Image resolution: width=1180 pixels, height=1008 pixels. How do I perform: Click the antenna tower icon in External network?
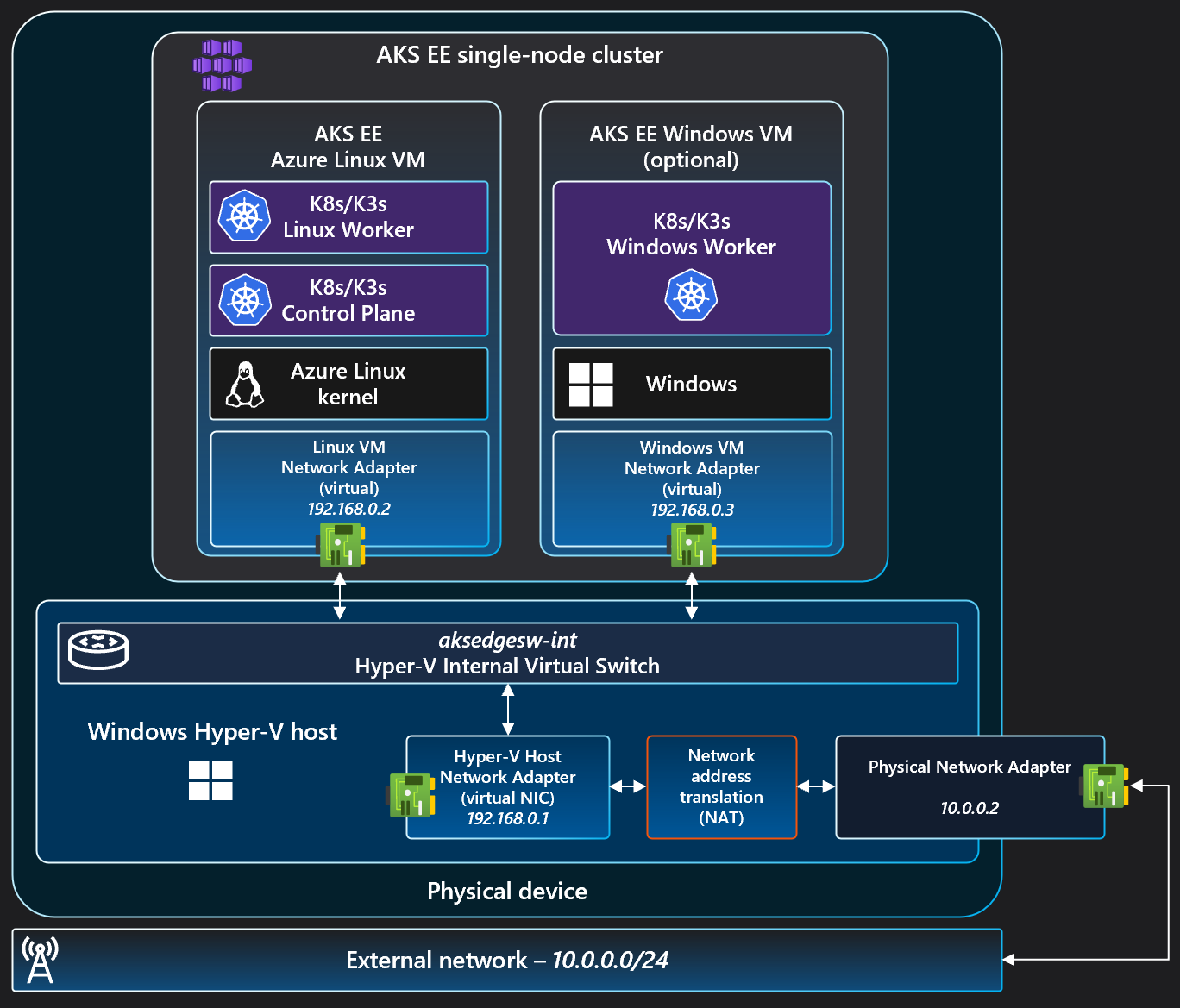41,961
